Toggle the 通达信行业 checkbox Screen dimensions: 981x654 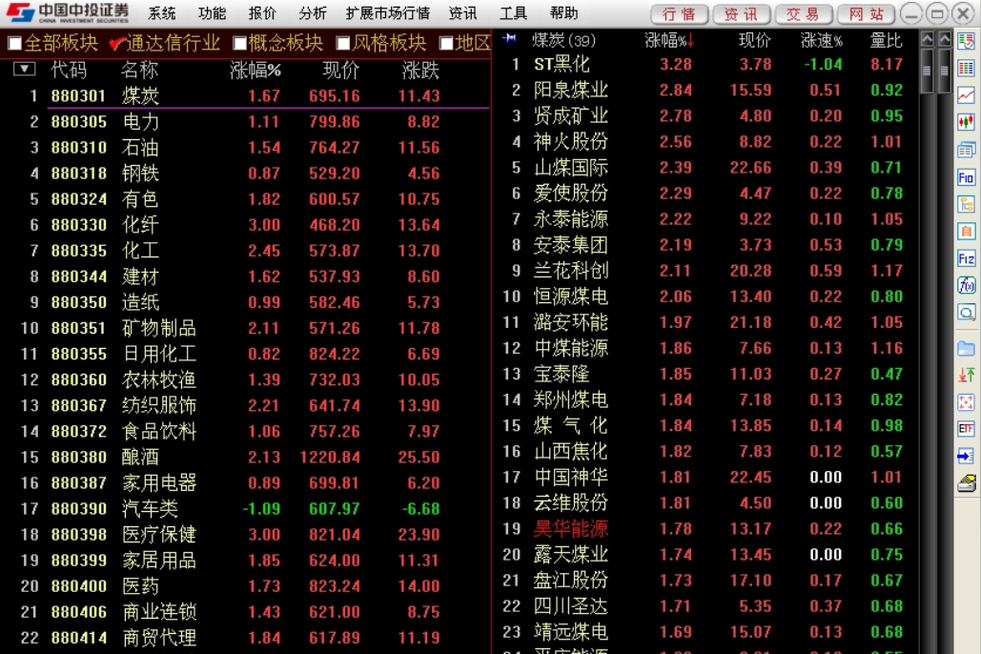click(x=116, y=44)
